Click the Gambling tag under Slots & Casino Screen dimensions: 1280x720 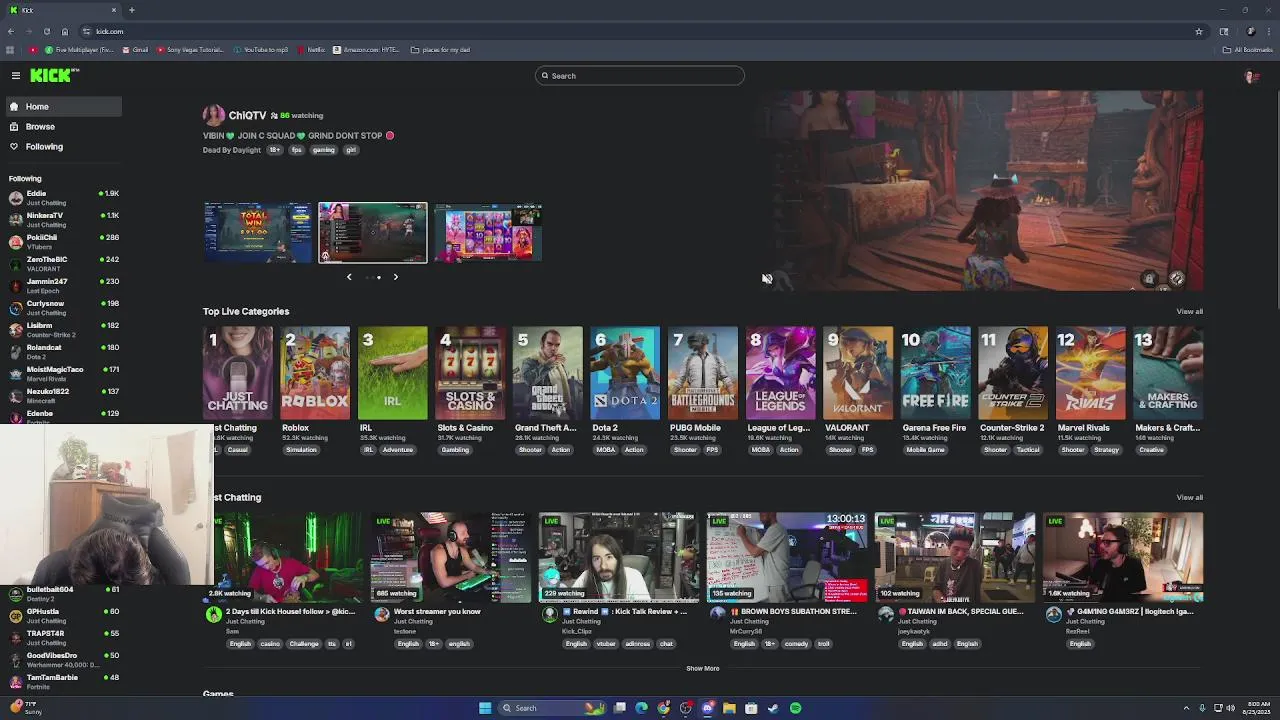pyautogui.click(x=455, y=450)
